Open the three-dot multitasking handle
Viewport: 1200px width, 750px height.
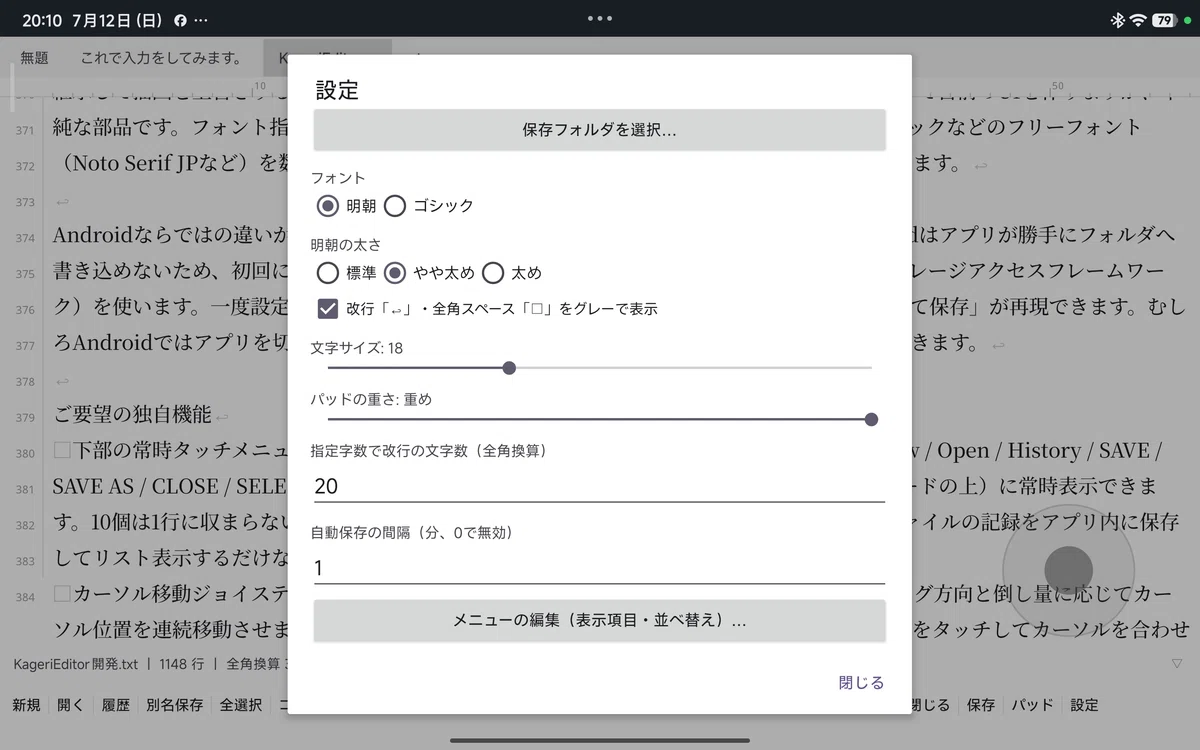tap(600, 18)
